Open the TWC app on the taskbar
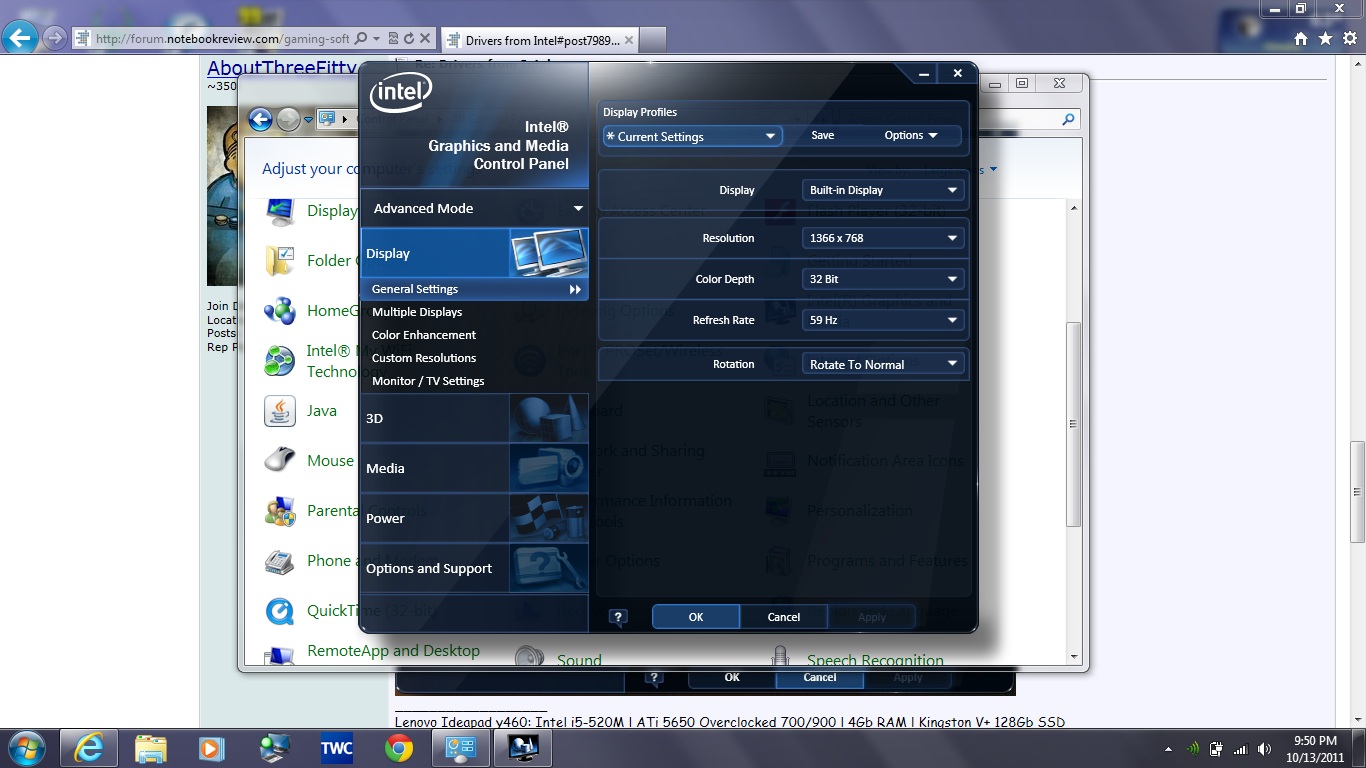The image size is (1366, 768). (x=337, y=748)
